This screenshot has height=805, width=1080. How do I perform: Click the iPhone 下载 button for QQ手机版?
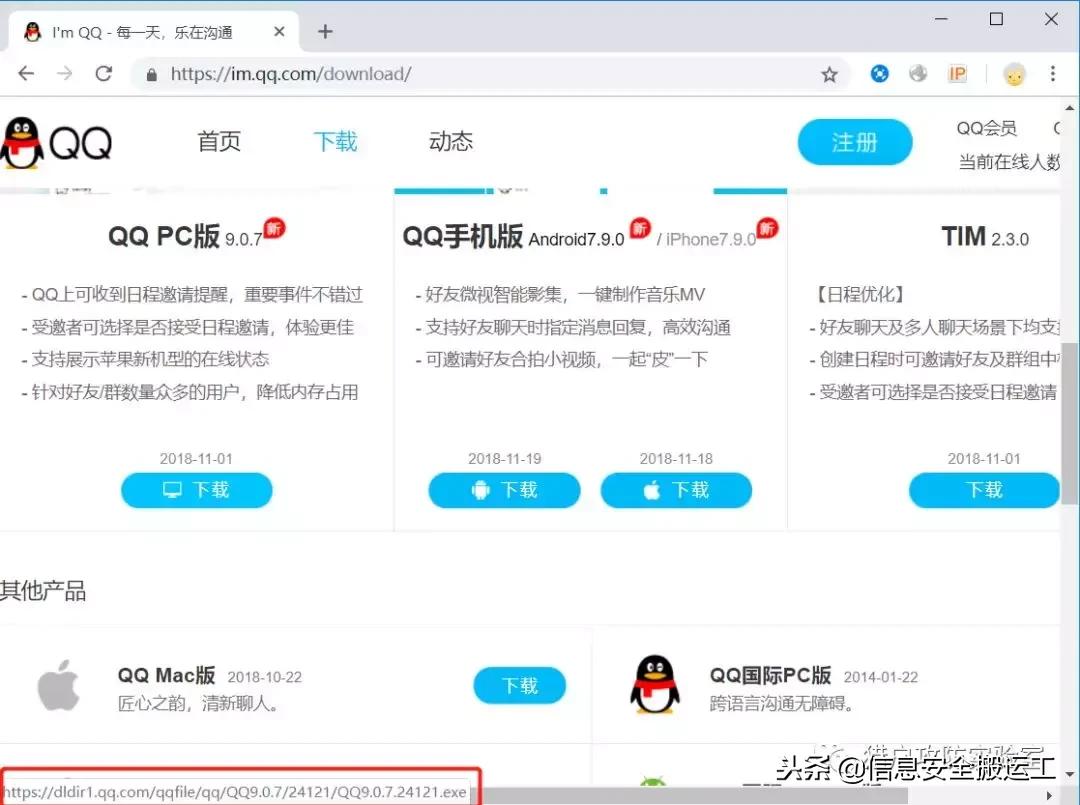click(676, 490)
